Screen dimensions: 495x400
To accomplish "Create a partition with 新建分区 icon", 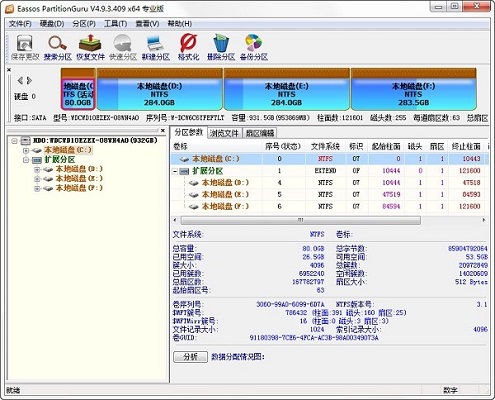I will tap(156, 47).
